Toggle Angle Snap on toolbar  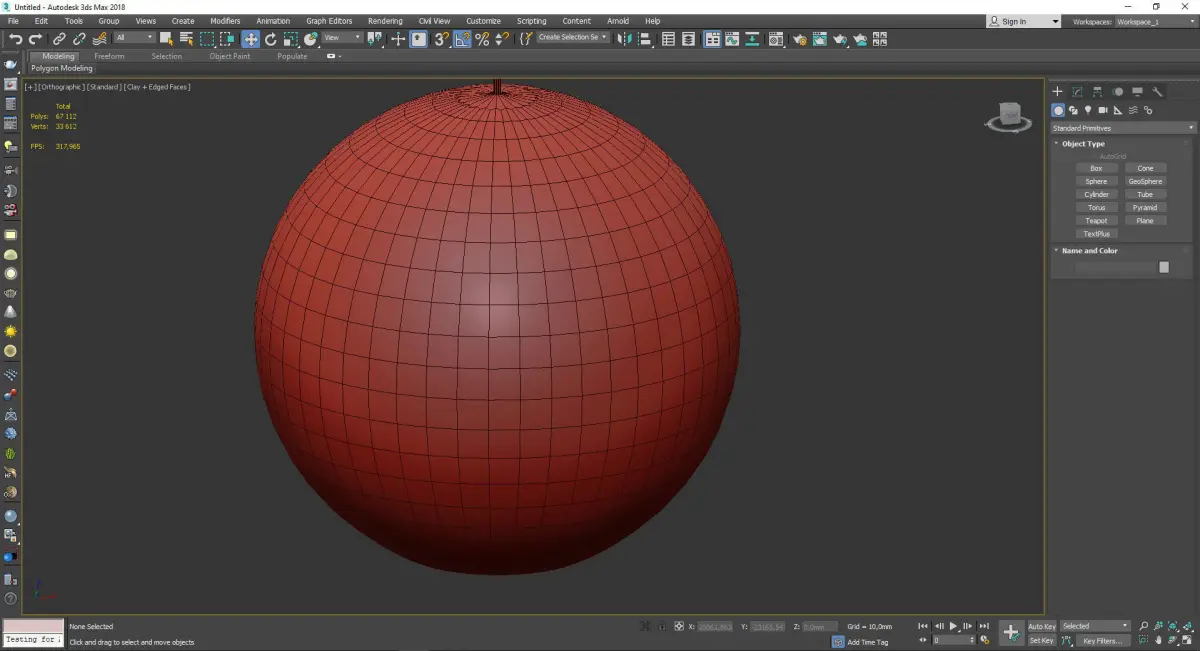(462, 39)
